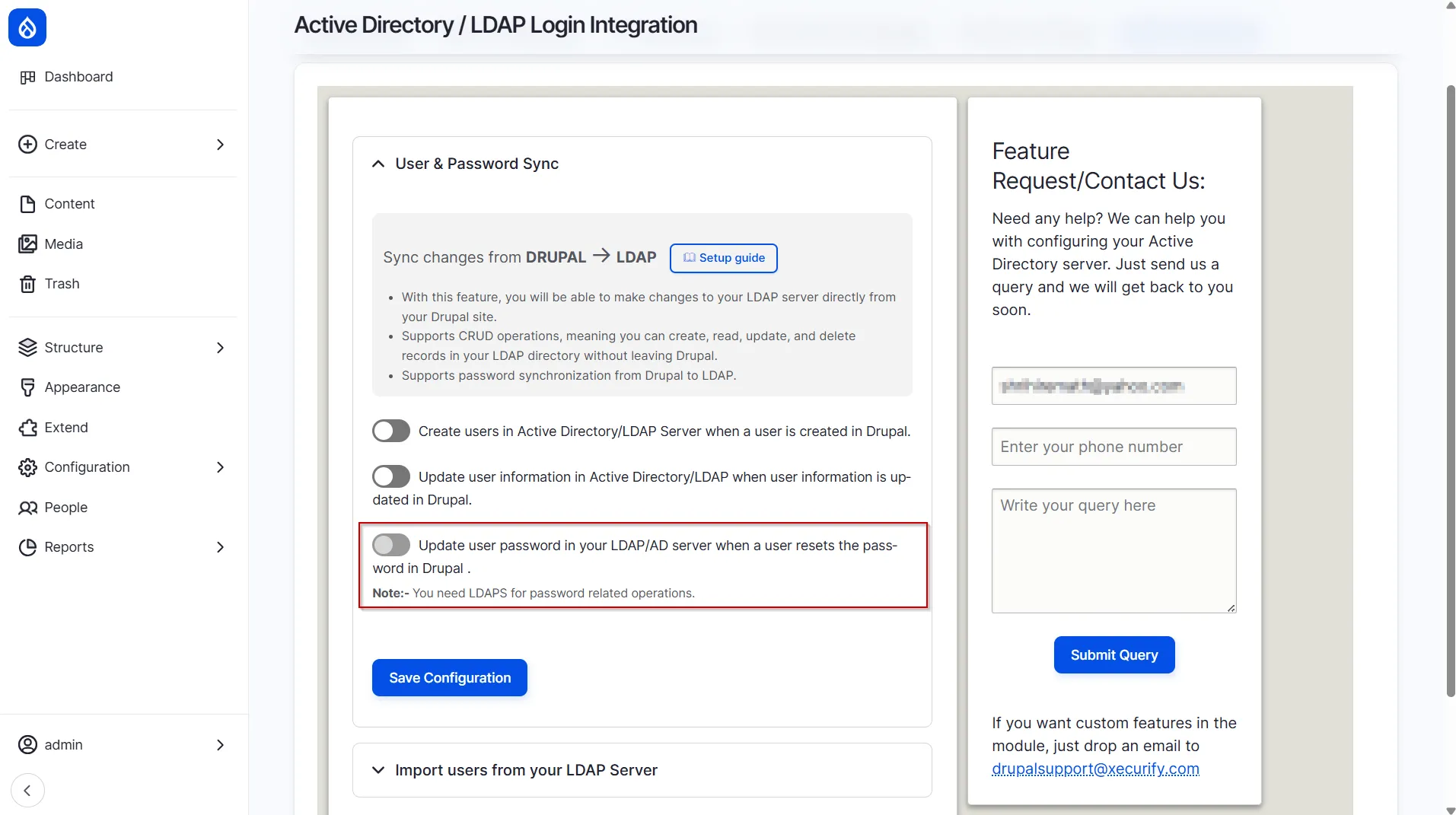Expand the Structure submenu chevron
The image size is (1456, 815).
click(220, 348)
